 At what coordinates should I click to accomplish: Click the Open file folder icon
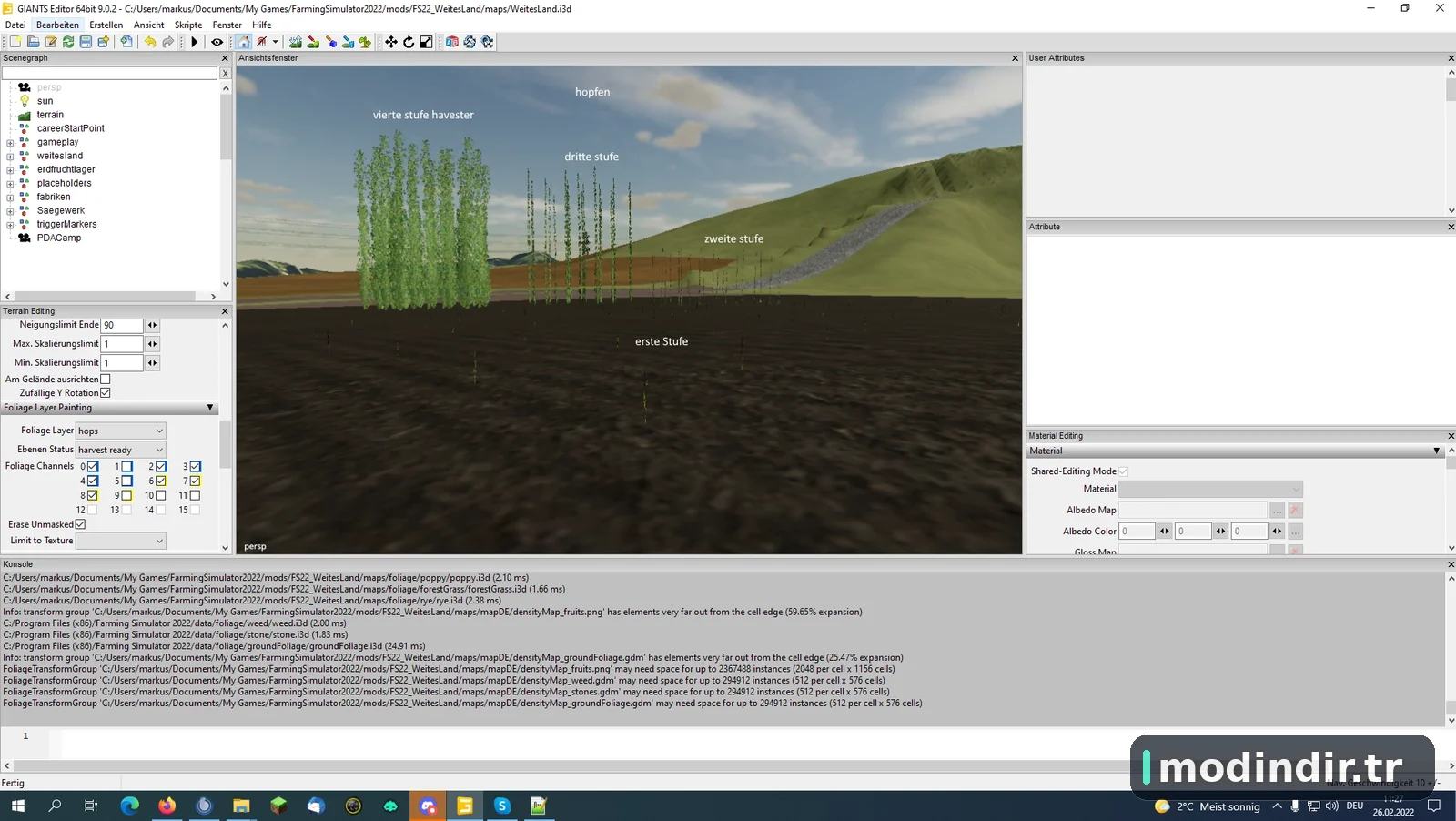click(33, 42)
